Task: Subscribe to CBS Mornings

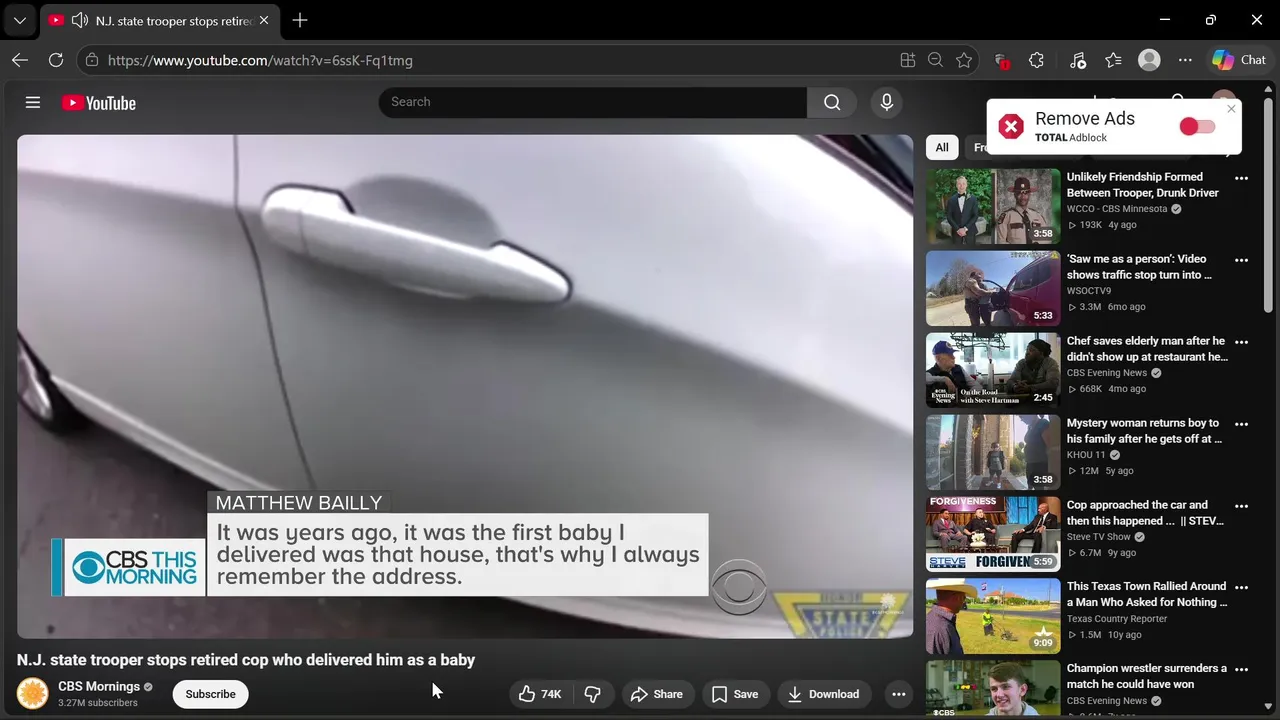Action: pos(210,694)
